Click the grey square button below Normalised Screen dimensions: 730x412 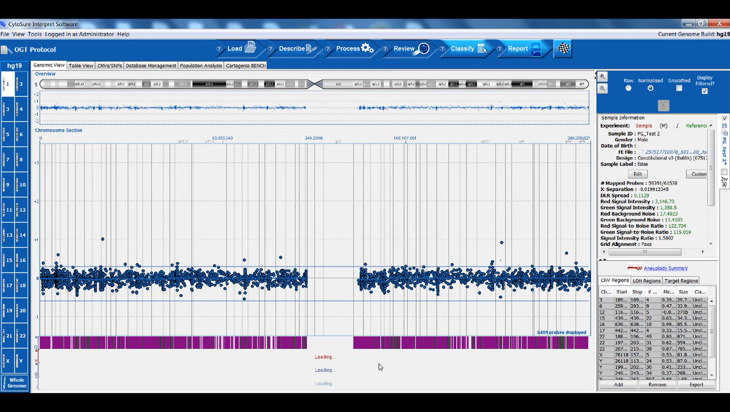tap(663, 106)
